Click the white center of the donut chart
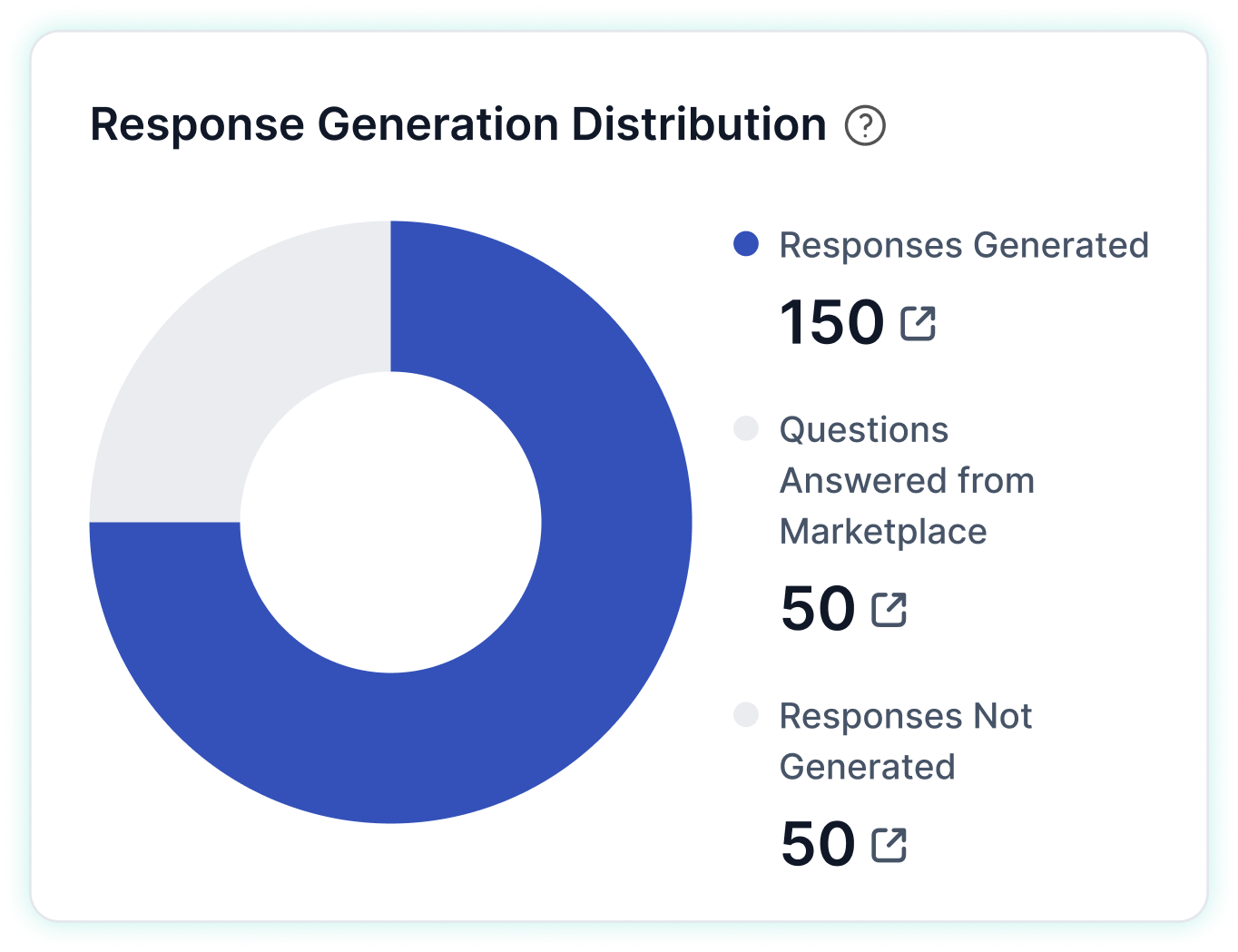Viewport: 1238px width, 952px height. [390, 522]
